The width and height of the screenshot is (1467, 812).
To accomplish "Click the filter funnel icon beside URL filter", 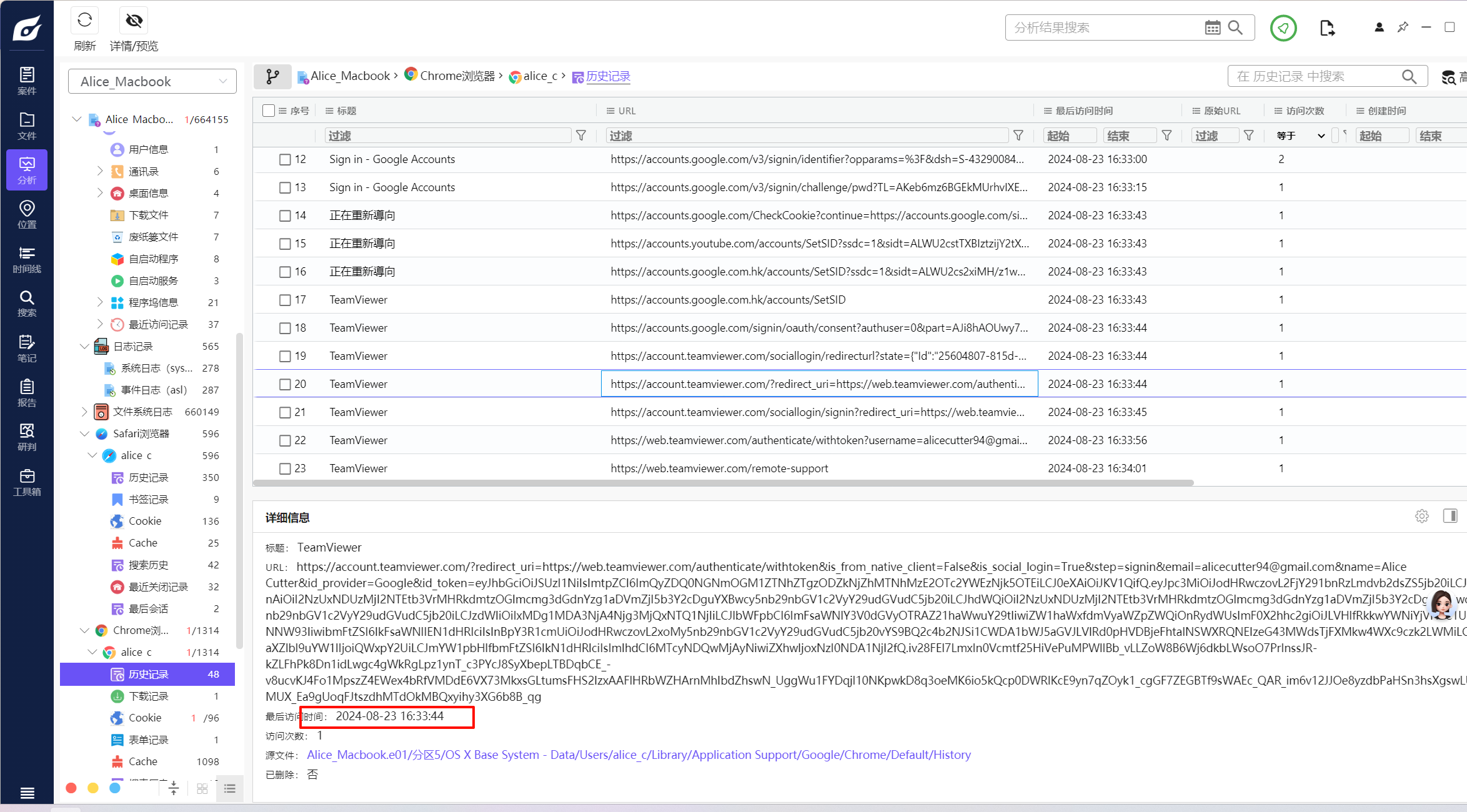I will 1018,136.
